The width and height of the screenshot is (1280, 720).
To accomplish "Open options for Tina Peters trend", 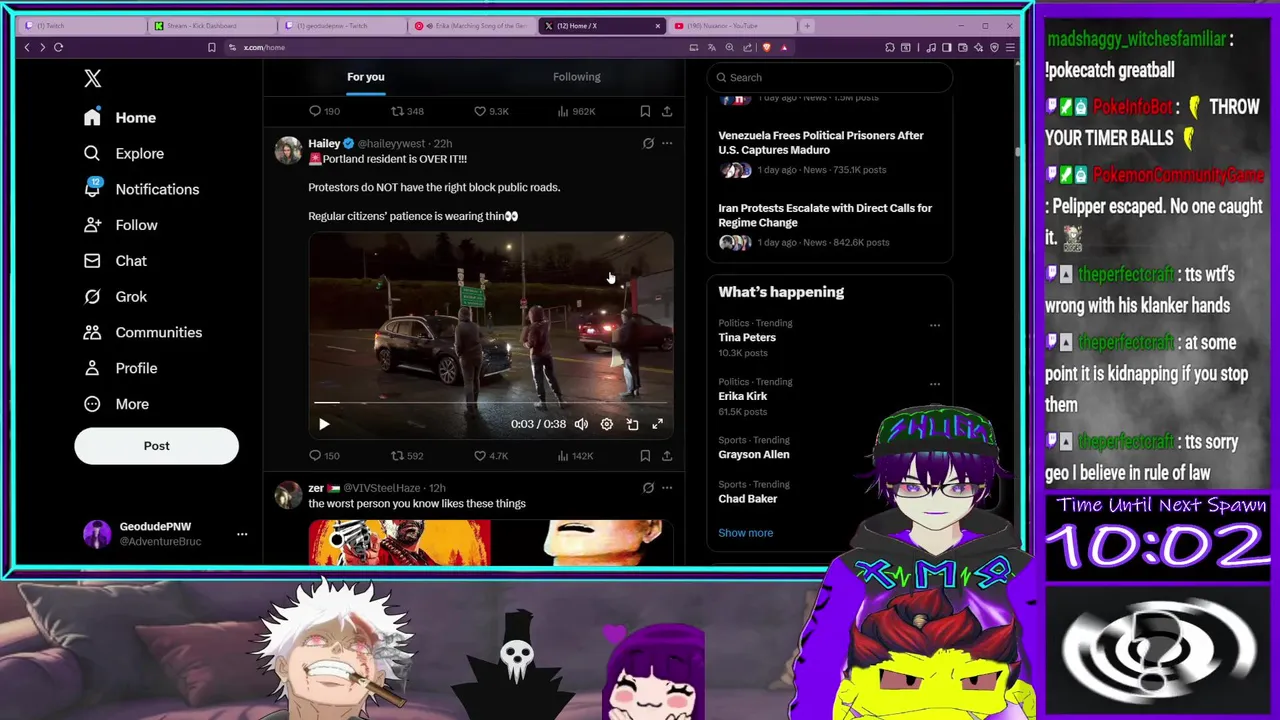I will coord(935,325).
